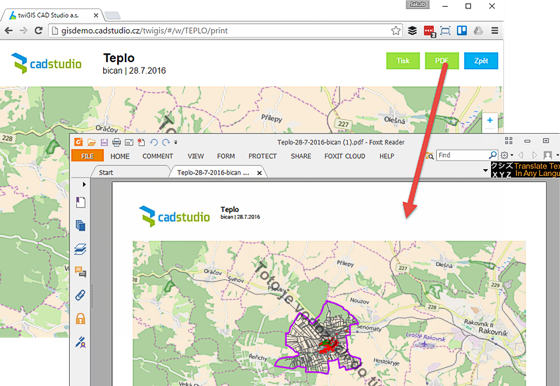Zoom in map with plus button

click(x=490, y=120)
